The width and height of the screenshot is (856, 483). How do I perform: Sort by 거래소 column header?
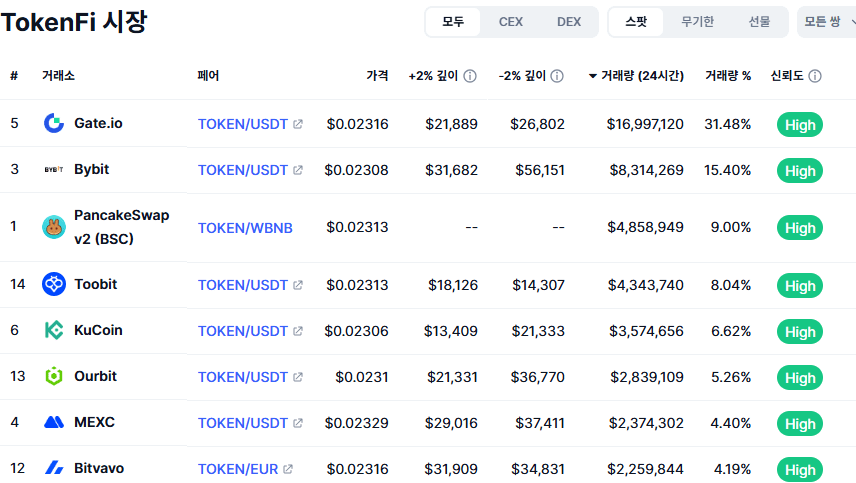58,76
